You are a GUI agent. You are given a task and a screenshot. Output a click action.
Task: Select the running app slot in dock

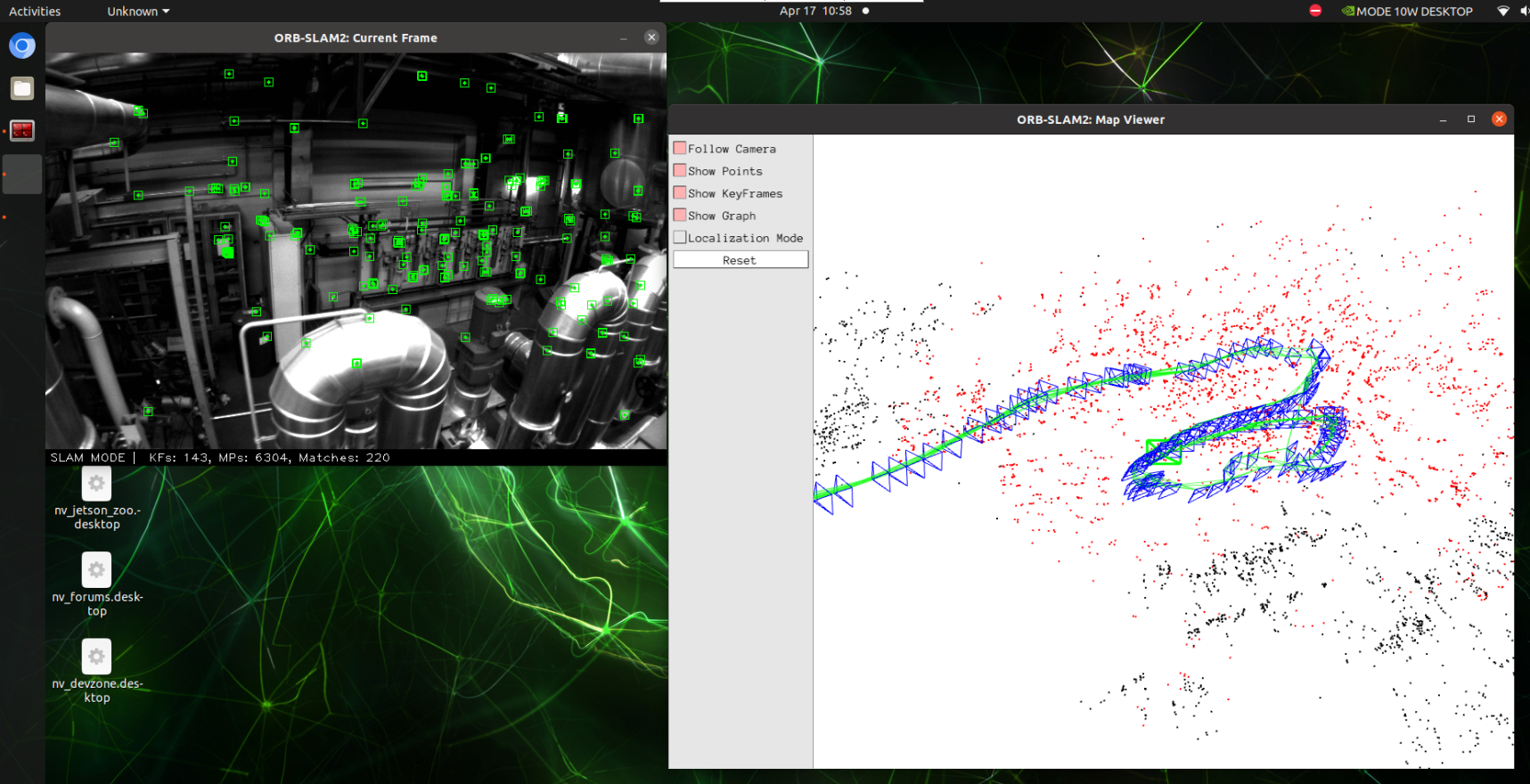click(22, 175)
